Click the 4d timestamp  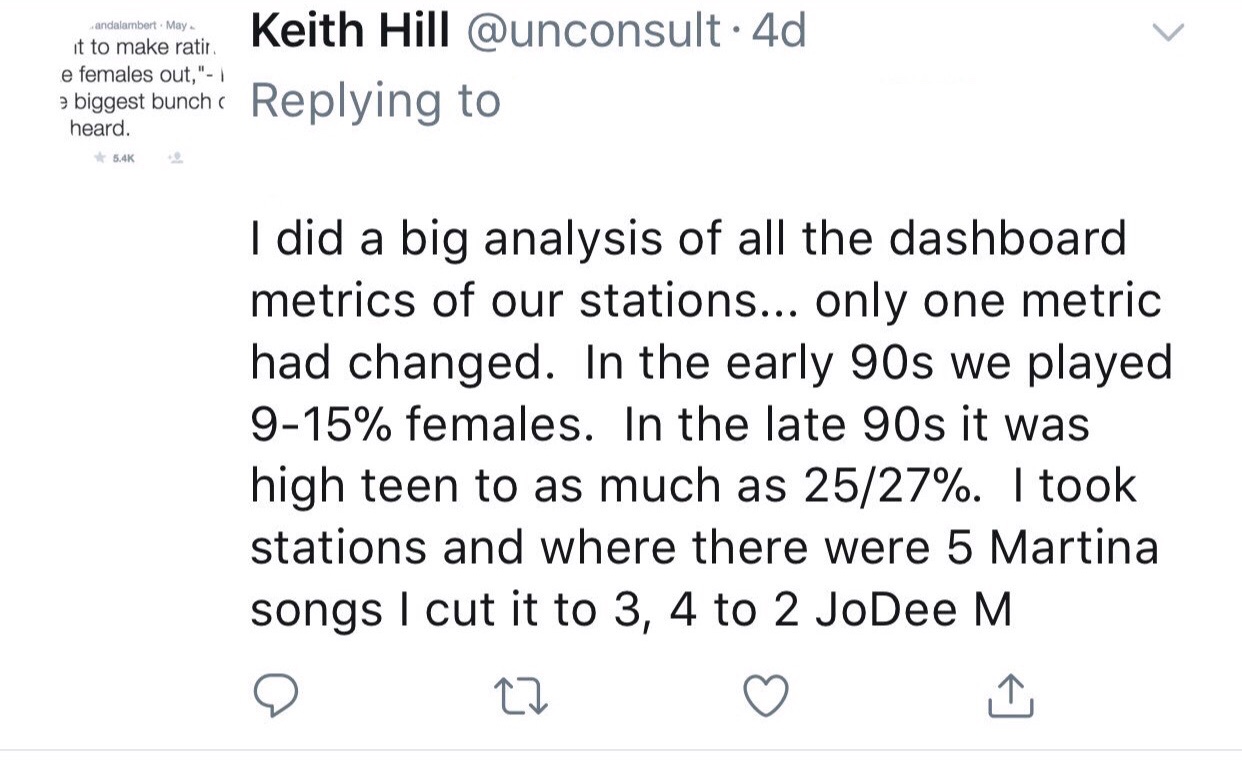[778, 31]
